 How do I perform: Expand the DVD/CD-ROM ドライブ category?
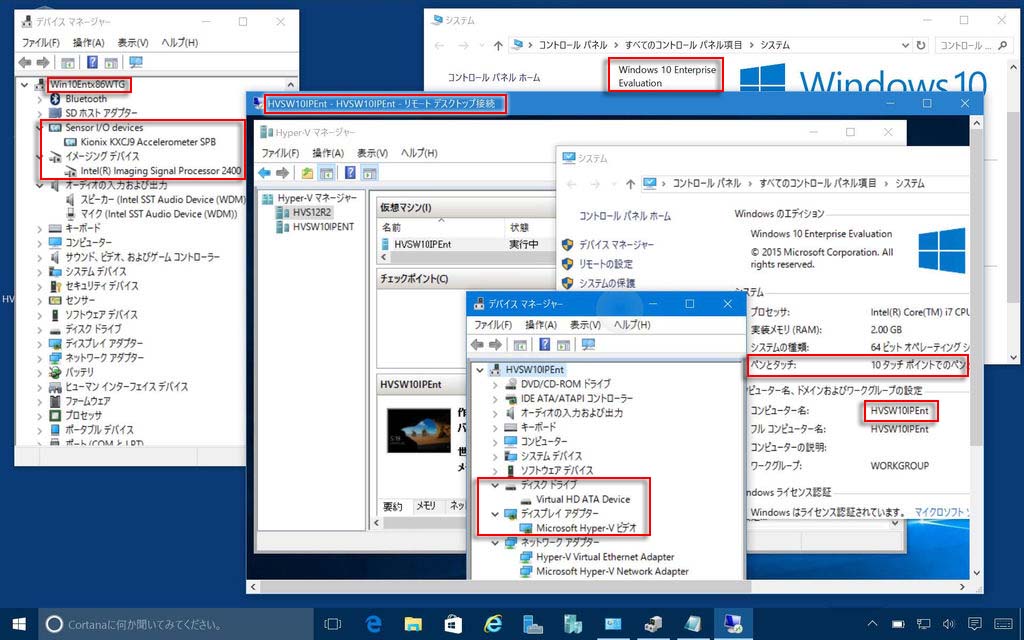[x=495, y=384]
